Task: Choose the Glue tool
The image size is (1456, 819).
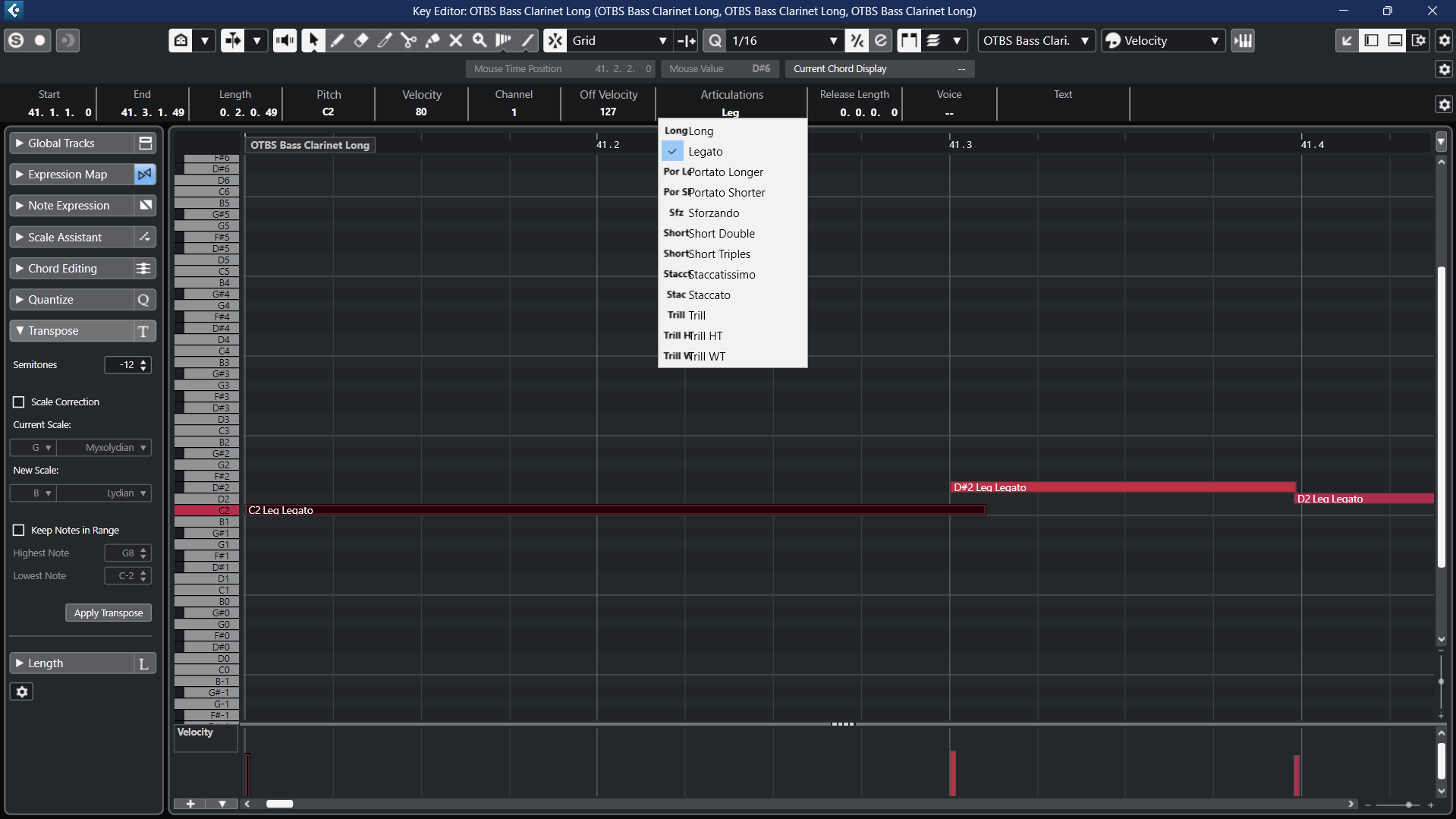Action: pos(432,41)
